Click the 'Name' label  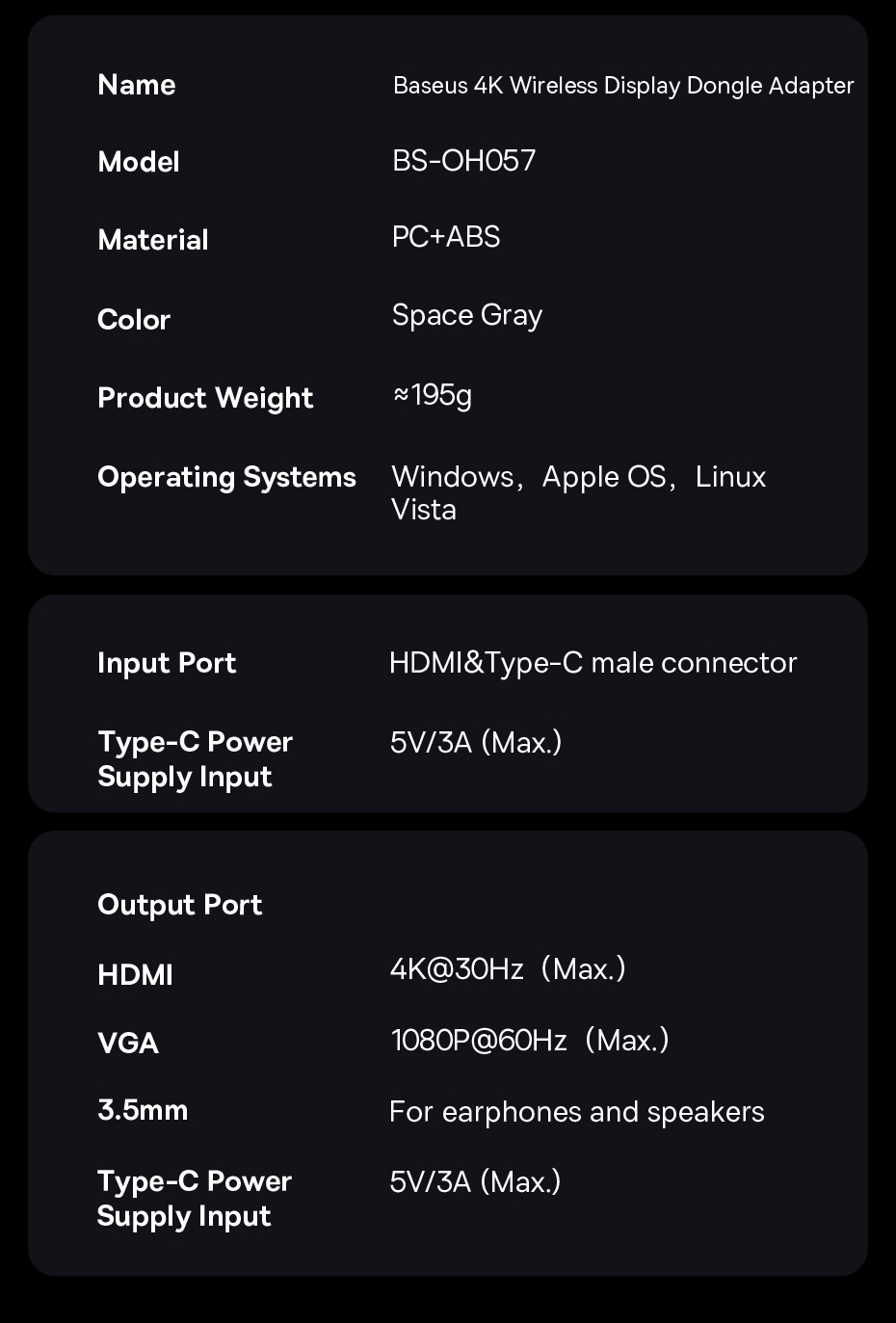click(x=136, y=85)
